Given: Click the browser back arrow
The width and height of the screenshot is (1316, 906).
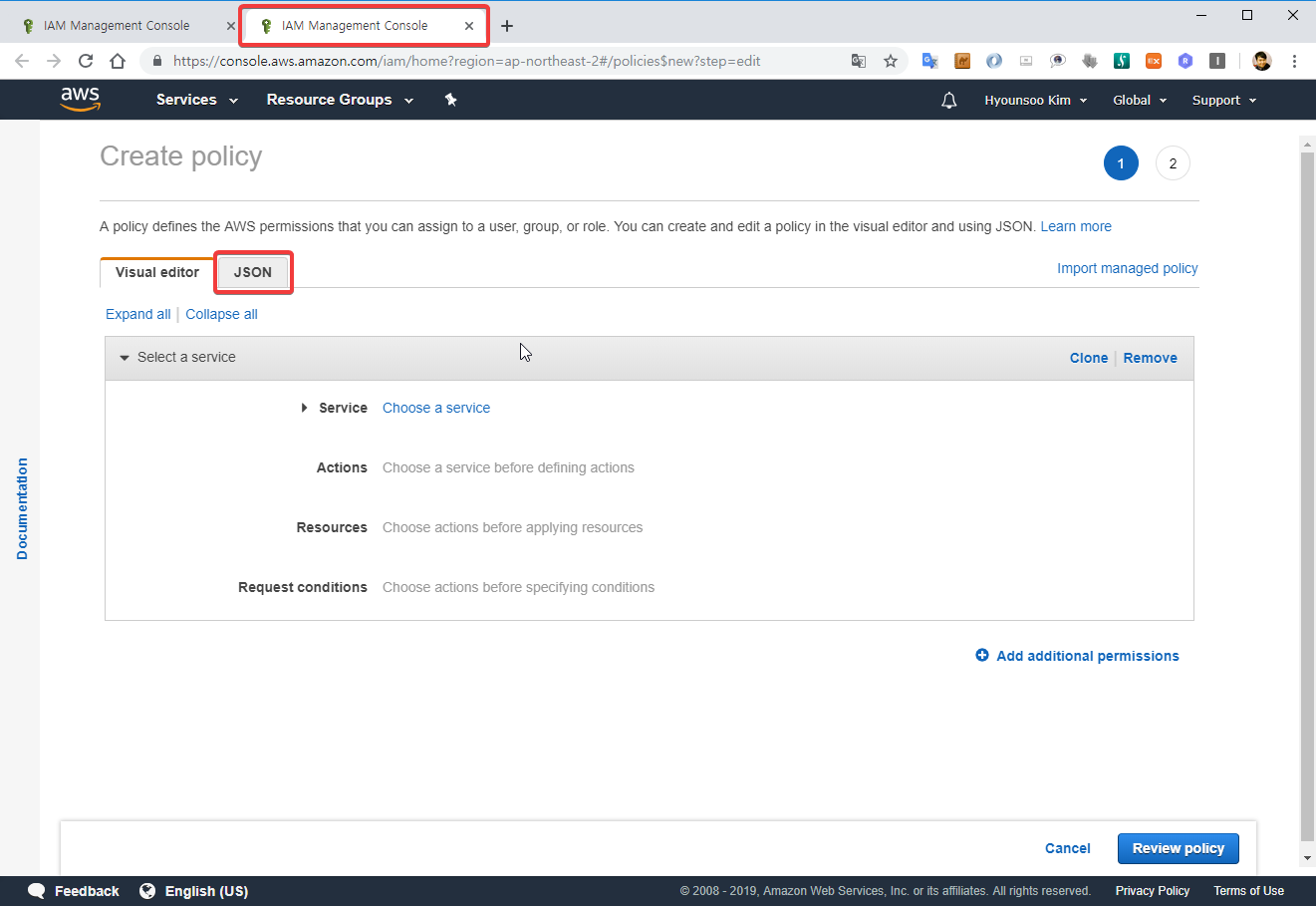Looking at the screenshot, I should click(x=22, y=61).
